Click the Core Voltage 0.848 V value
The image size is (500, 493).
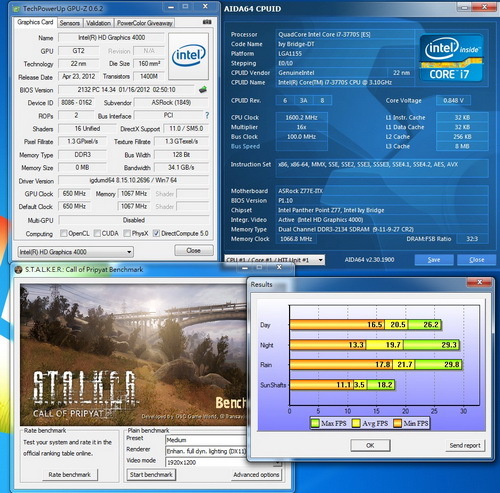(453, 100)
